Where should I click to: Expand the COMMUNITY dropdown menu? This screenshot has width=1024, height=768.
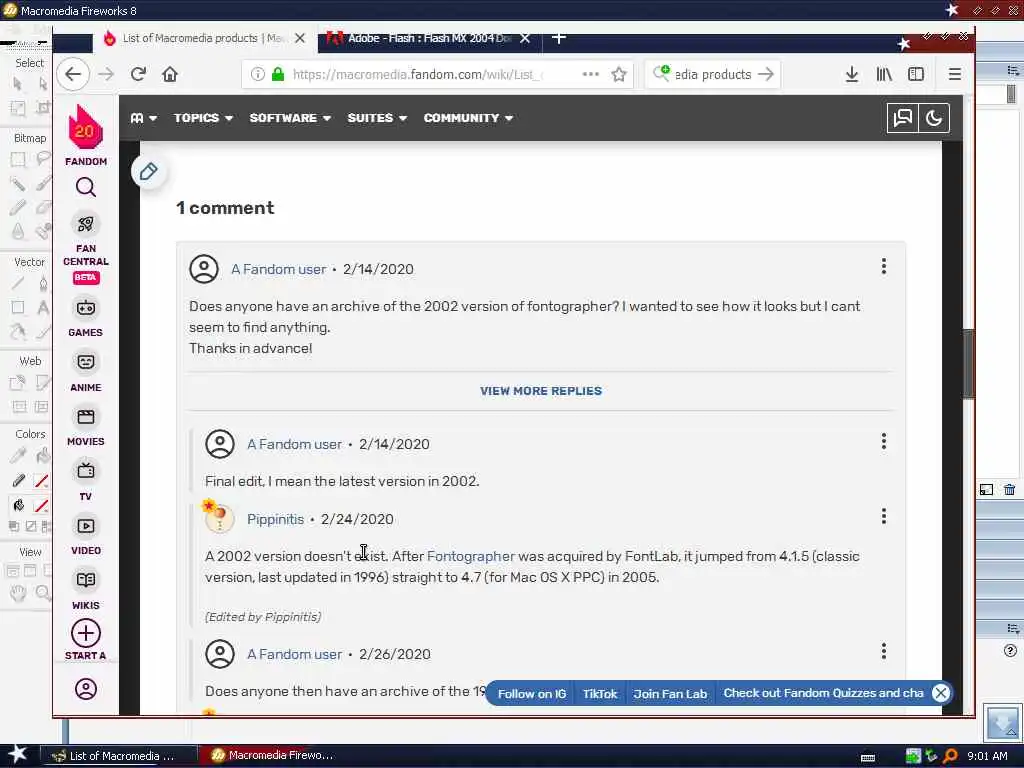point(468,118)
